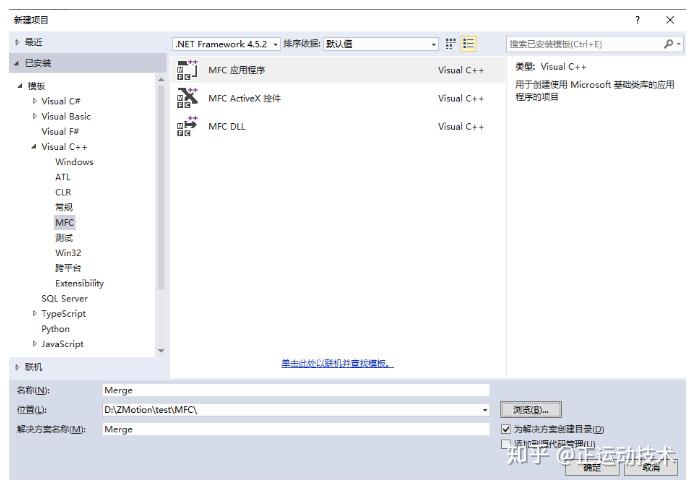Check 添加到源代码管理 checkbox
This screenshot has width=694, height=484.
505,443
